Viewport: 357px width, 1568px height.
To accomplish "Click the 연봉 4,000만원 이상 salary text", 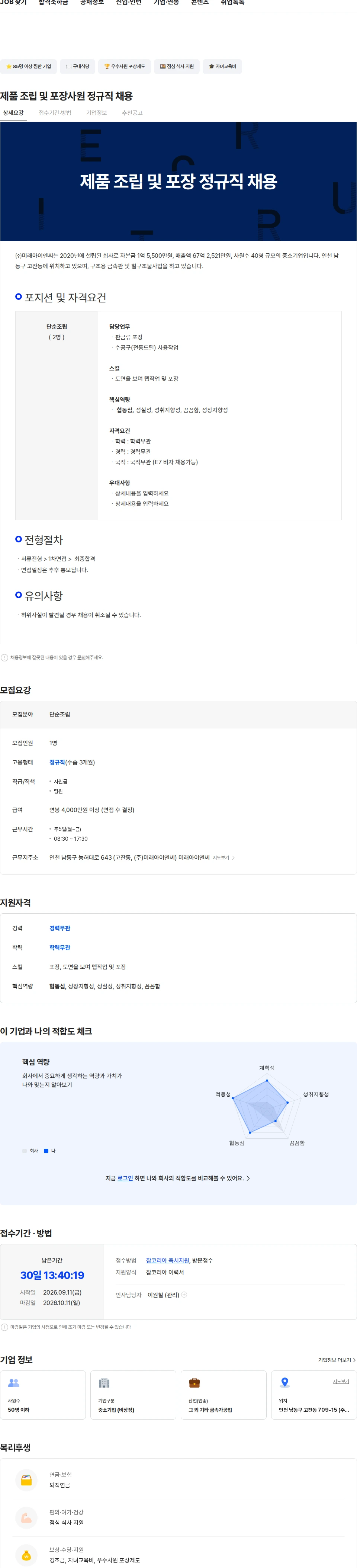I will click(x=92, y=809).
